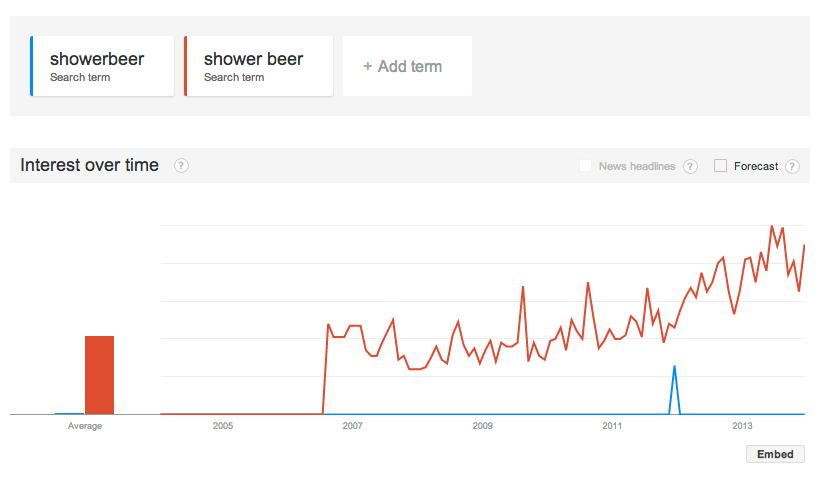Click the Add term button
Viewport: 819px width, 479px height.
click(x=407, y=66)
